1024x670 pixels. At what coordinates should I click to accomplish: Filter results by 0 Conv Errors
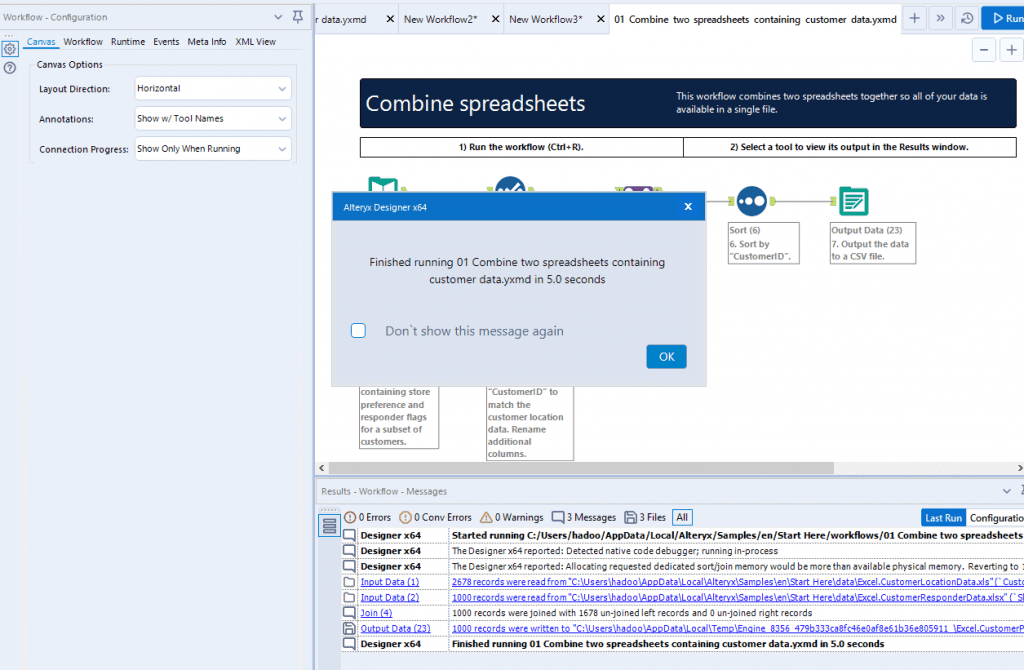(x=435, y=517)
